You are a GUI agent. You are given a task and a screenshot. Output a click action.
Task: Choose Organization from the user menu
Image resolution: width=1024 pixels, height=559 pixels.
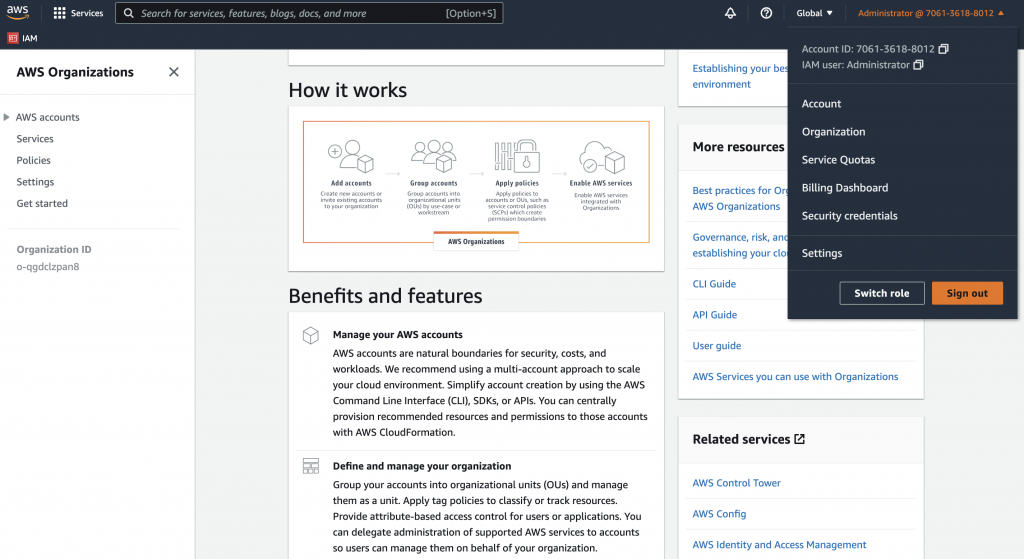point(833,132)
